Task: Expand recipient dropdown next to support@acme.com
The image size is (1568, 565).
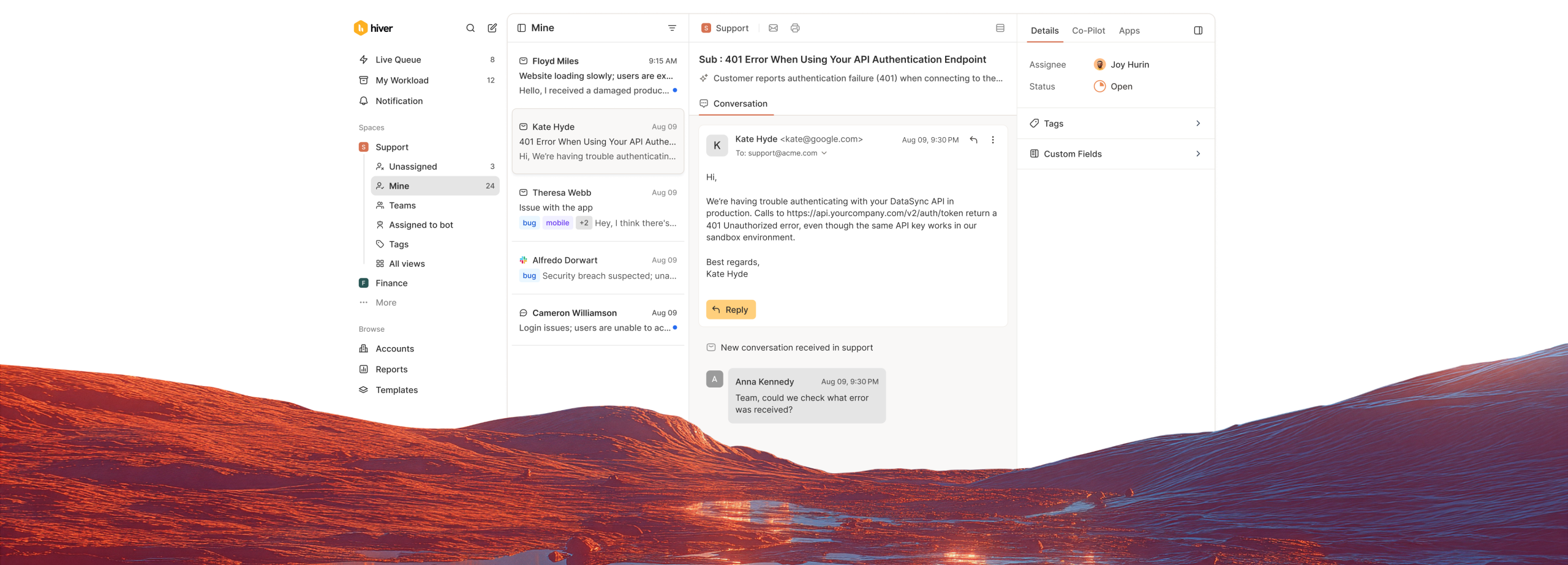Action: point(824,154)
